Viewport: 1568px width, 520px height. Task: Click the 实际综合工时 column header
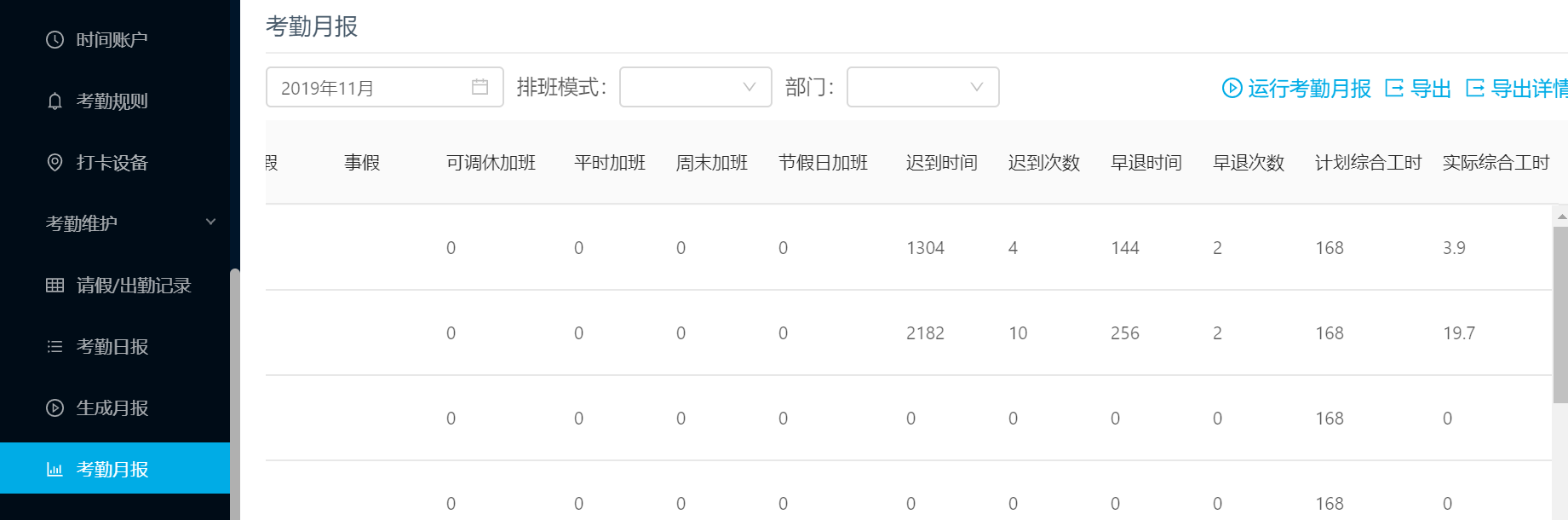[1496, 163]
